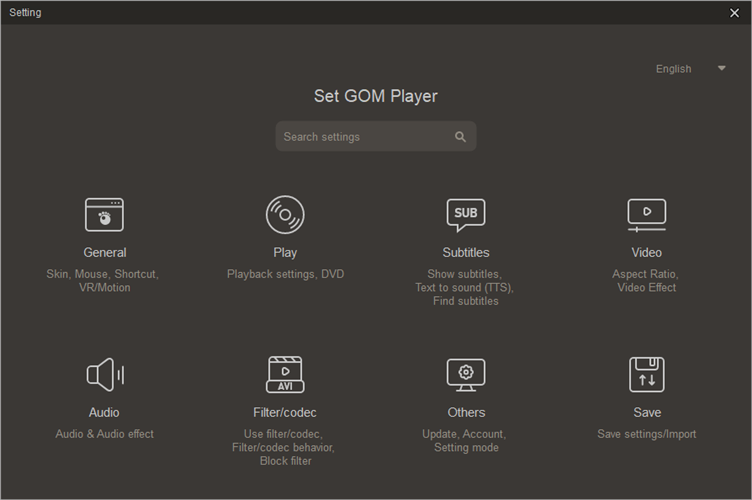Click 'Aspect Ratio, Video Effect' description
This screenshot has height=500, width=752.
(646, 281)
